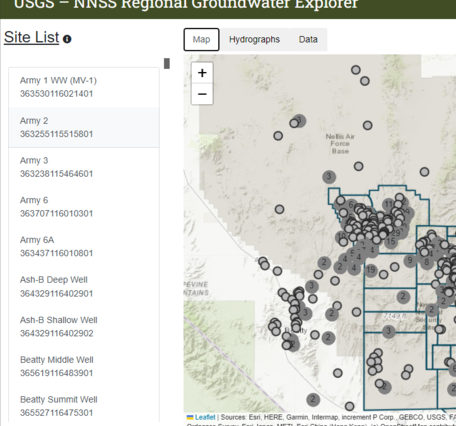Click cluster marker labeled 15
This screenshot has width=456, height=426.
coord(391,241)
